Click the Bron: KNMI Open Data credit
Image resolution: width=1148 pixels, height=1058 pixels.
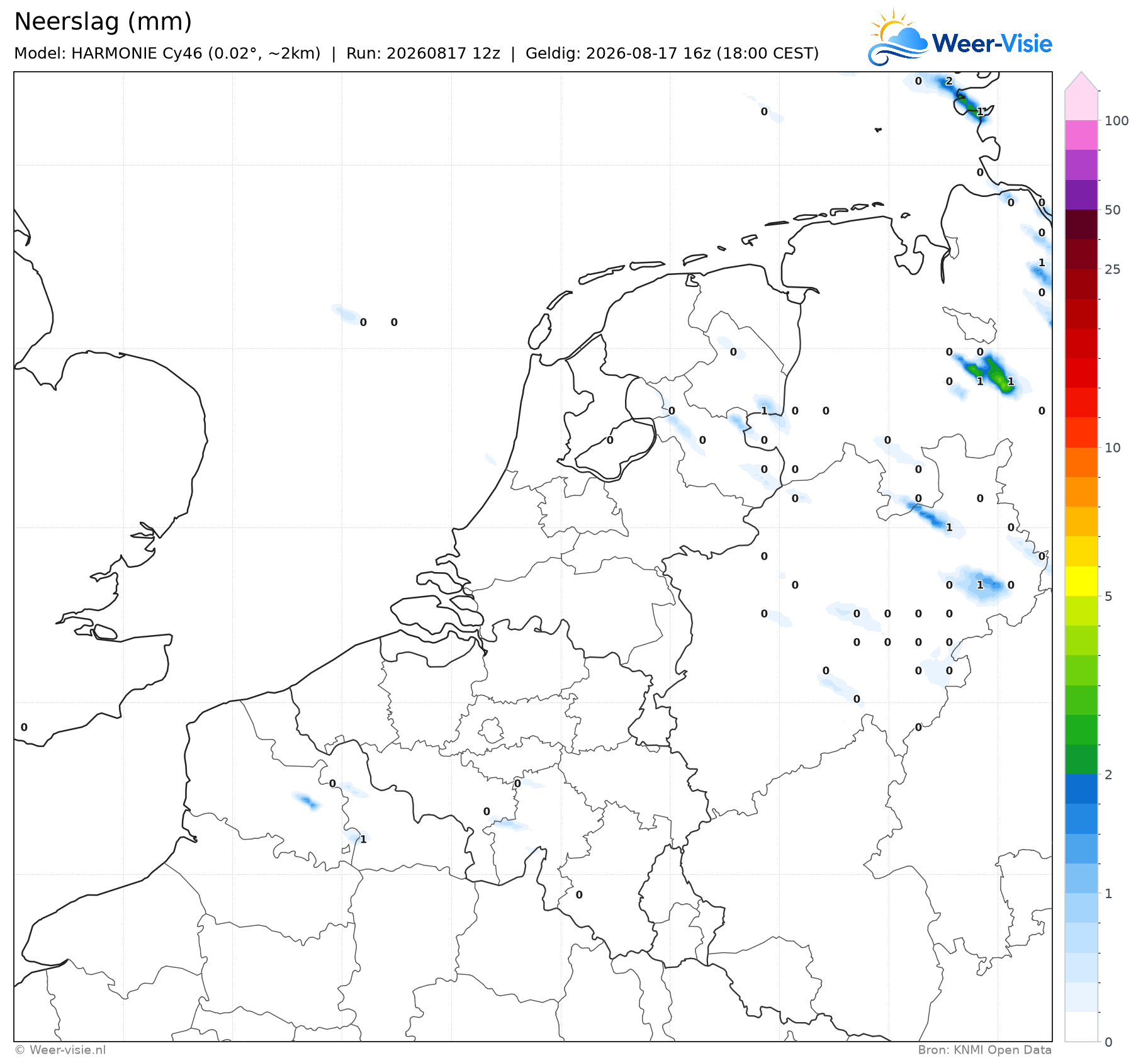coord(984,1050)
